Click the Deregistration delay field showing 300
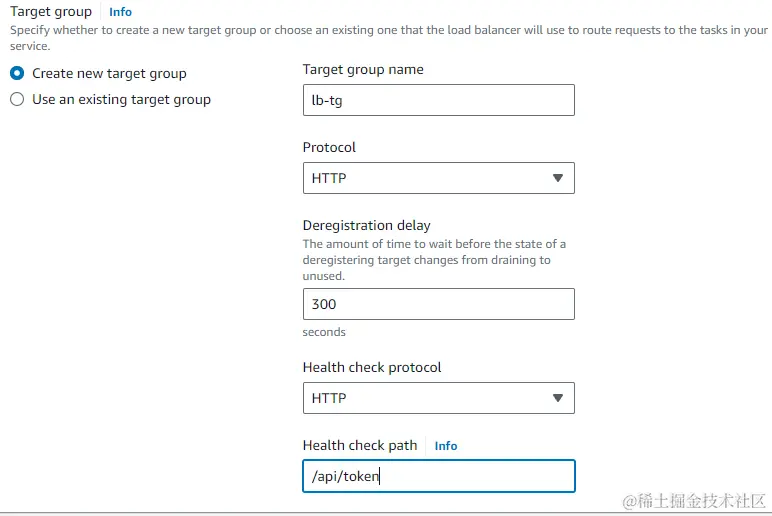Viewport: 772px width, 516px height. (x=439, y=304)
